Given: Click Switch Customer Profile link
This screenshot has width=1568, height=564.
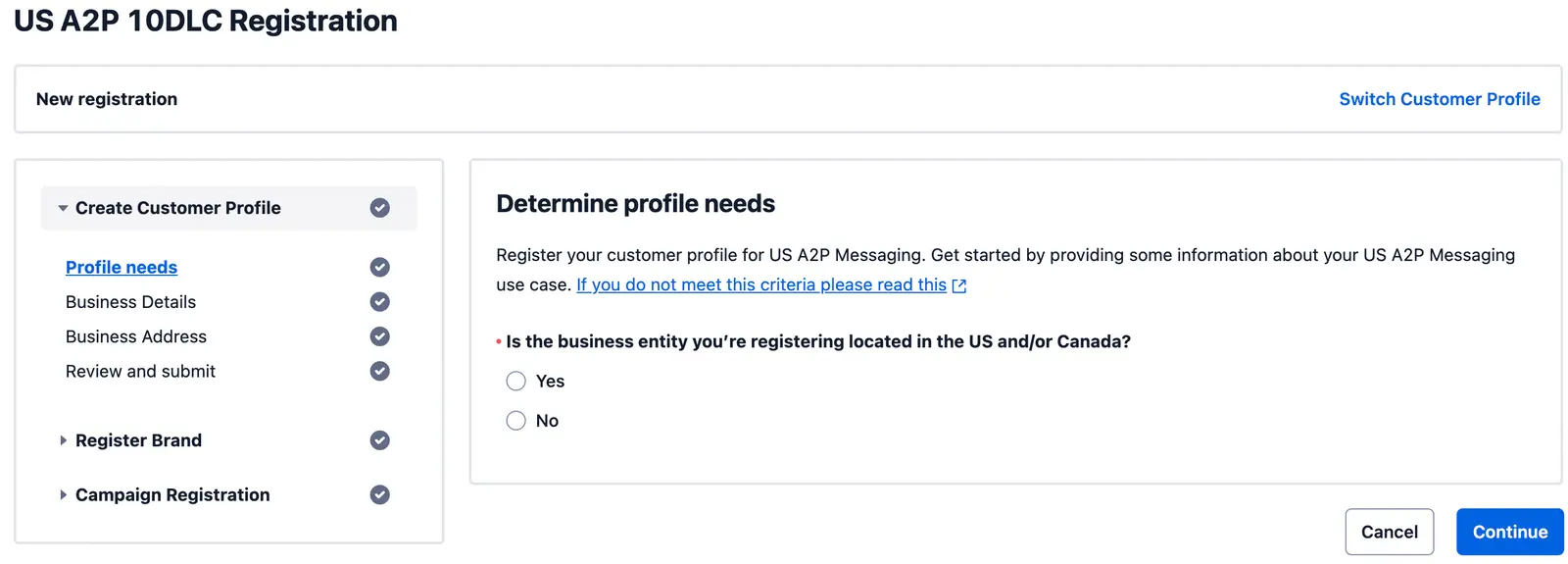Looking at the screenshot, I should point(1439,99).
